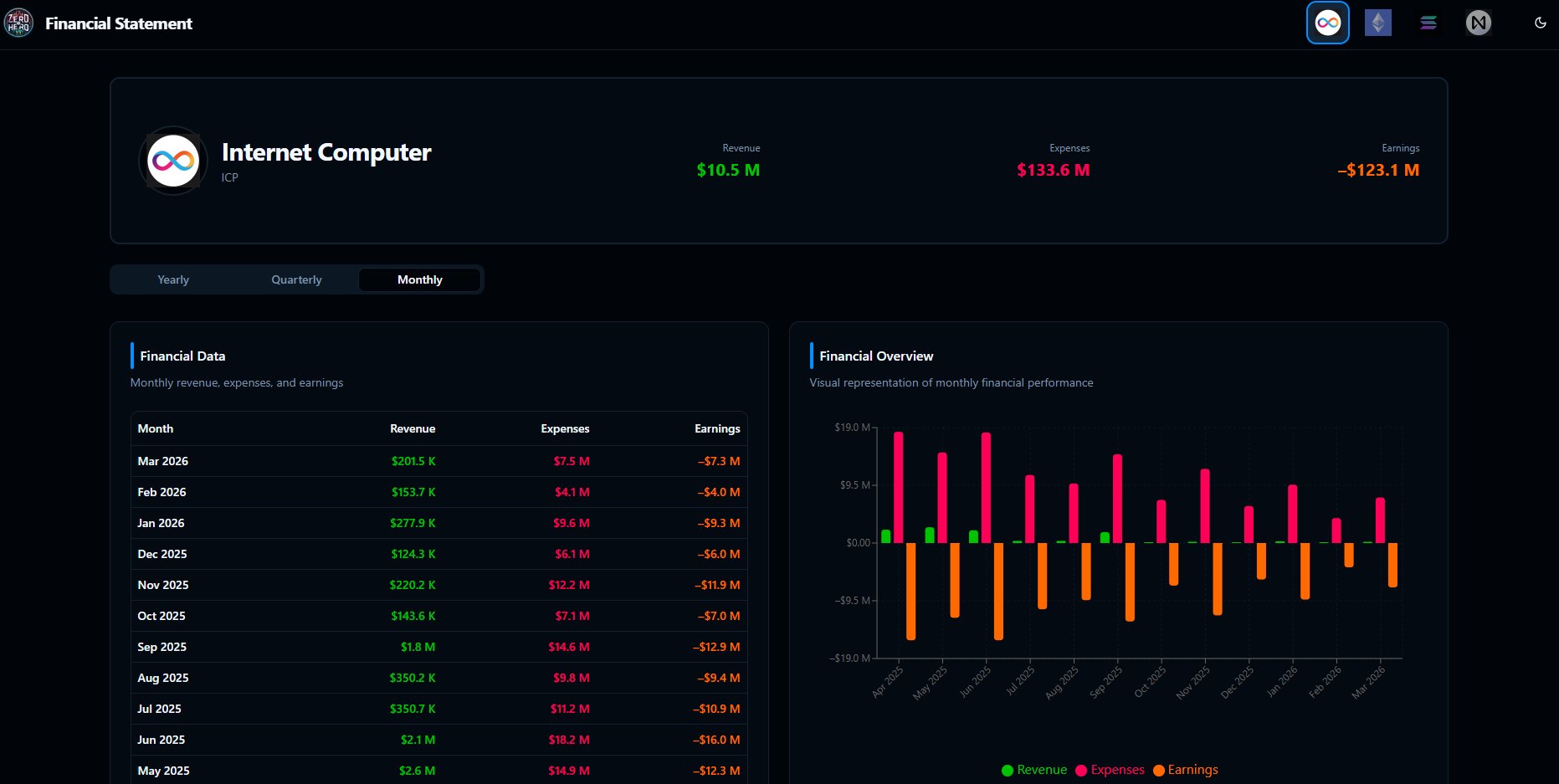Click the $12.2 M expenses cell
1559x784 pixels.
(569, 585)
